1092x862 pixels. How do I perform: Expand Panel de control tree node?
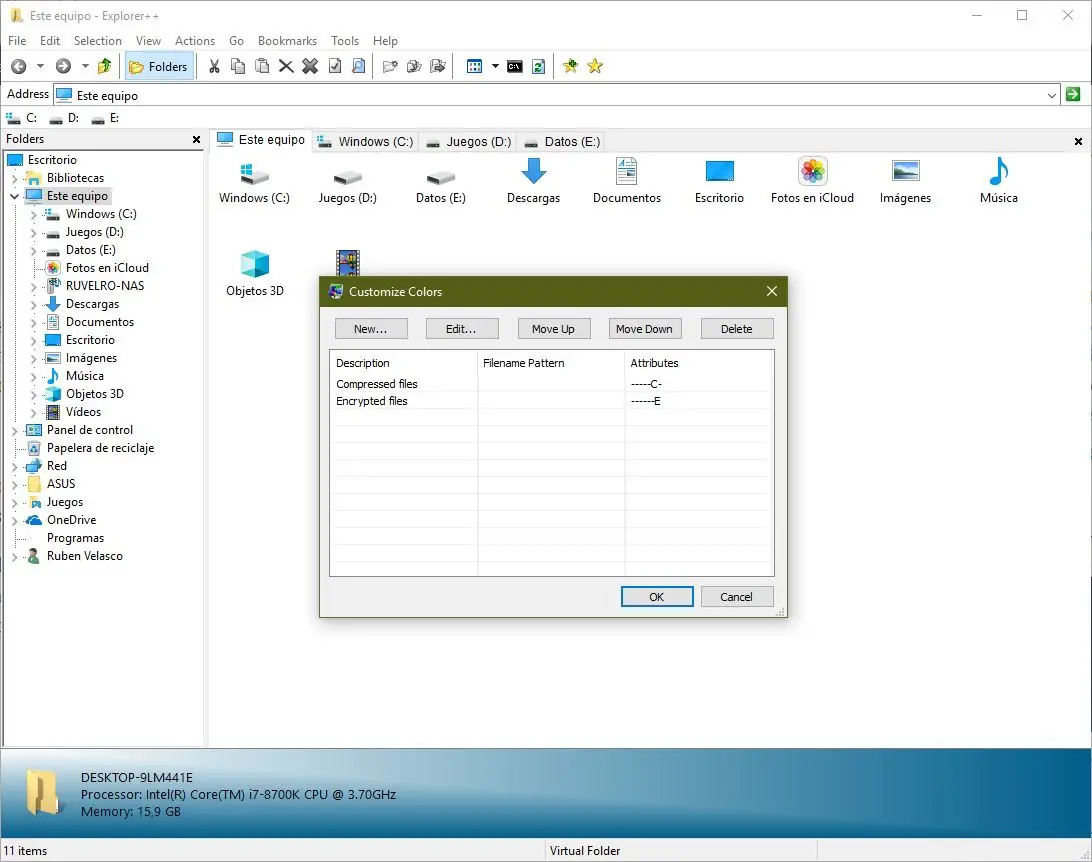coord(15,430)
